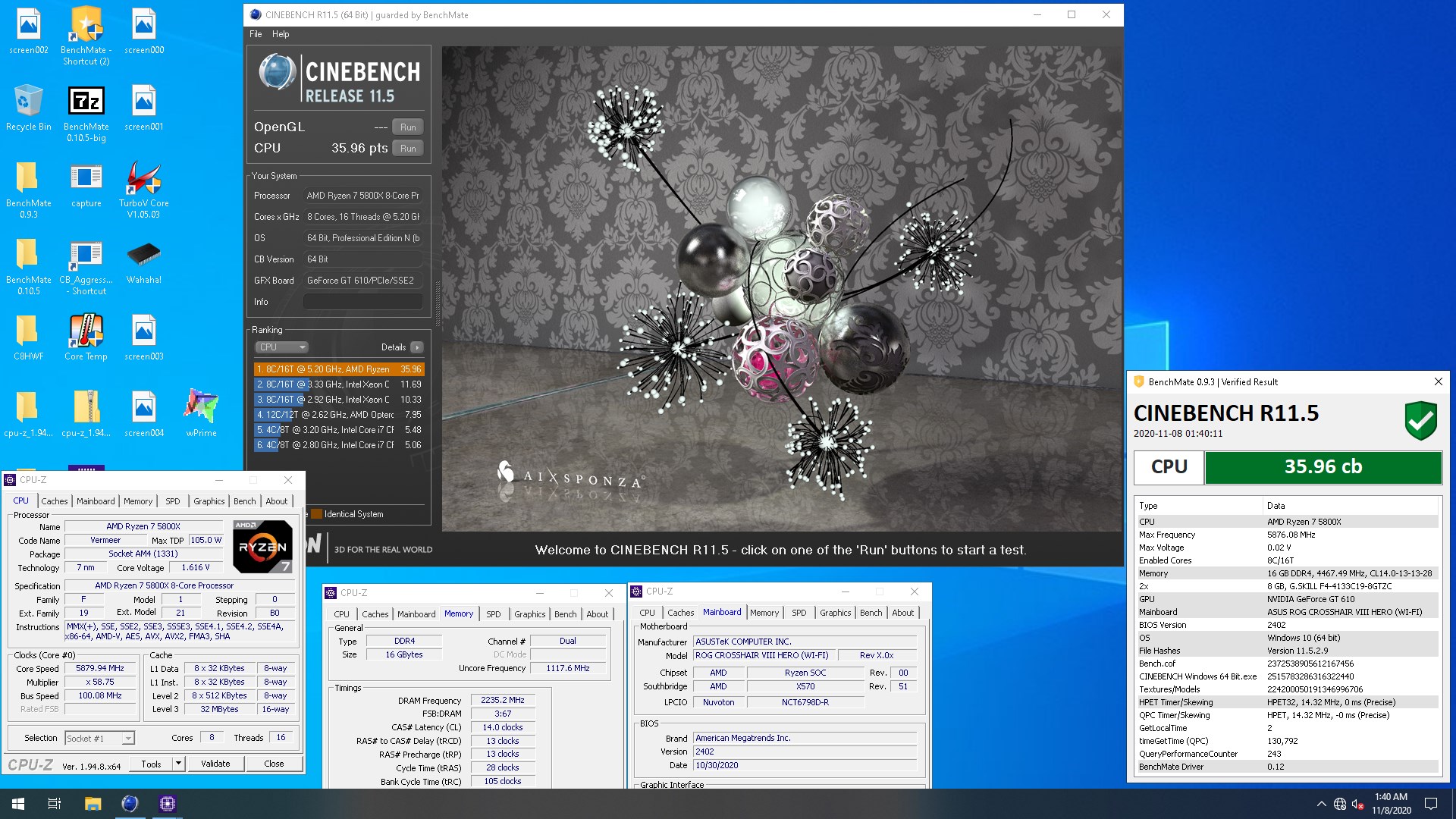Image resolution: width=1456 pixels, height=819 pixels.
Task: Select the screen004 desktop file
Action: click(144, 415)
